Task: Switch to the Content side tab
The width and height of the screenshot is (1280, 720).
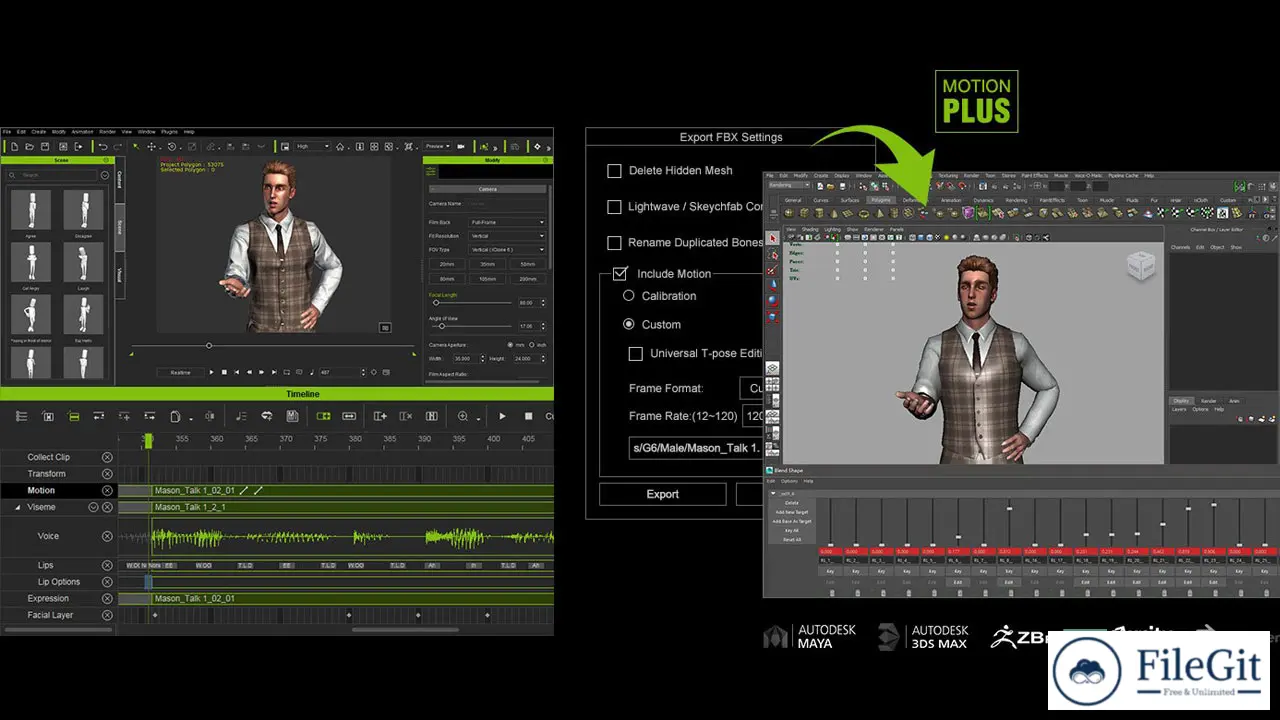Action: [x=120, y=179]
